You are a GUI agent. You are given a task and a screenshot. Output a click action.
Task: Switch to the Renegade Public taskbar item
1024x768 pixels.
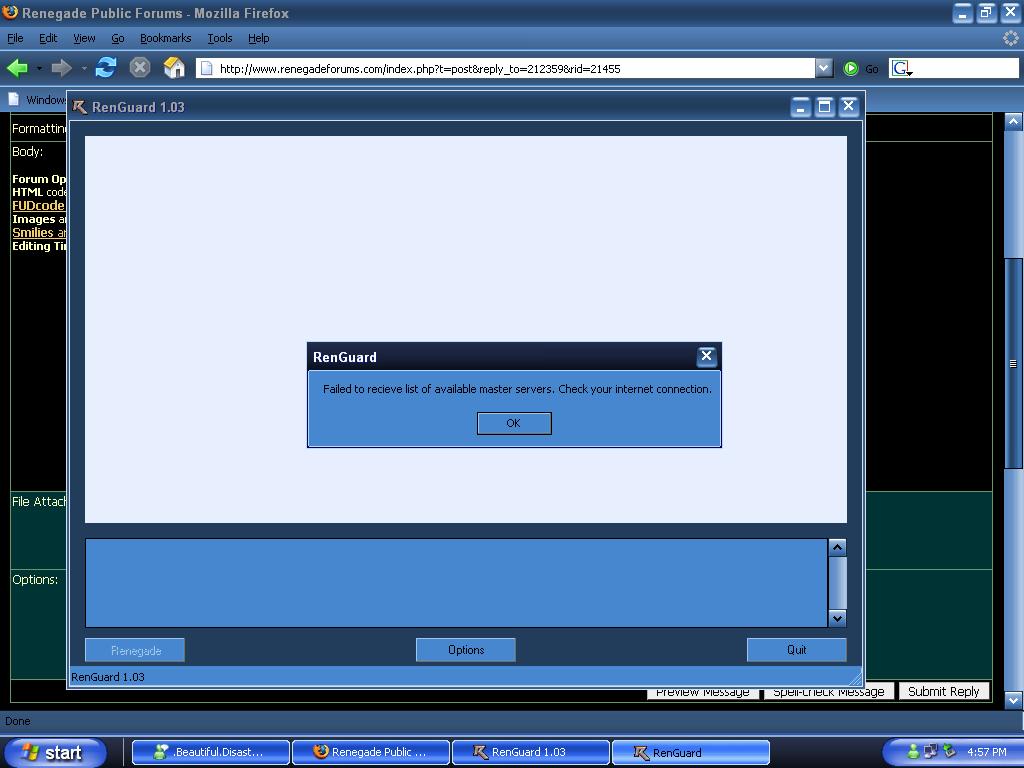point(370,752)
